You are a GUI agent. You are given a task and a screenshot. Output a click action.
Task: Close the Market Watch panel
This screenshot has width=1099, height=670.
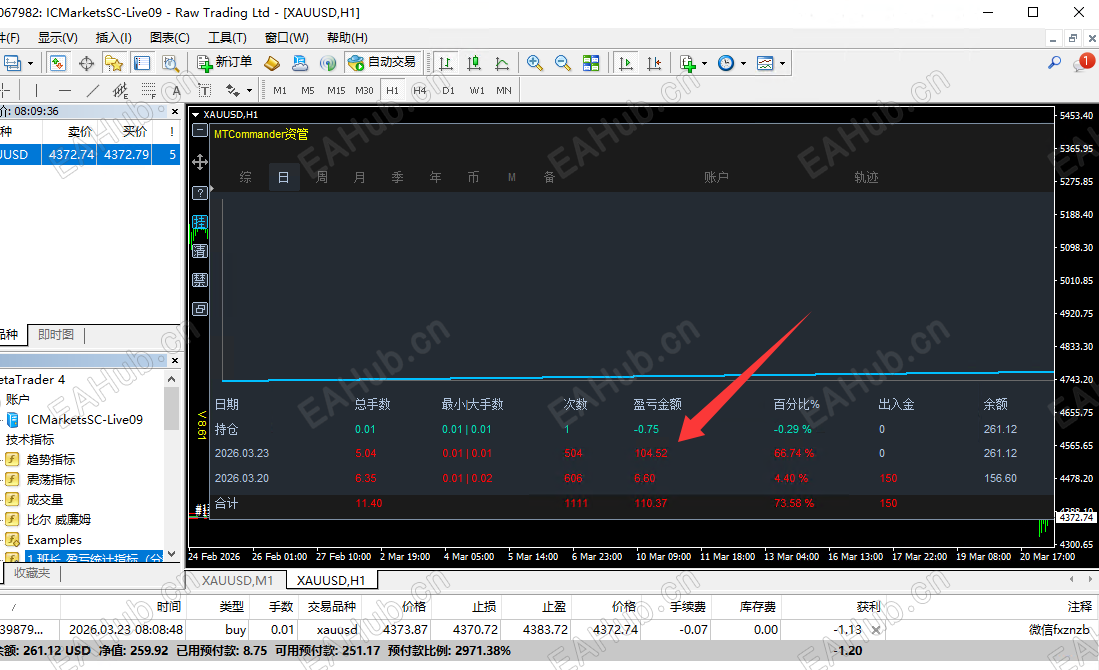coord(175,111)
